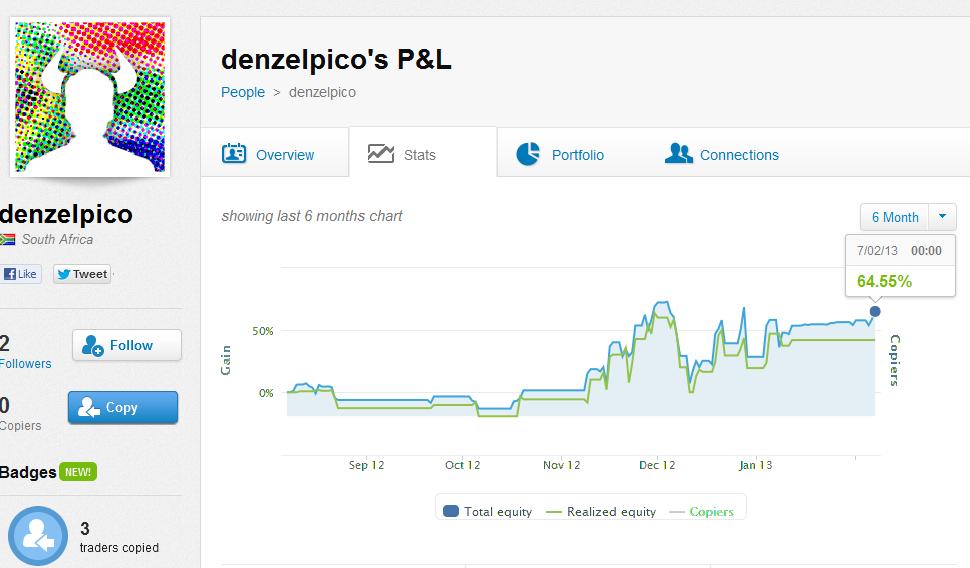Screen dimensions: 970x568
Task: Click the Overview tab ID card icon
Action: (234, 154)
